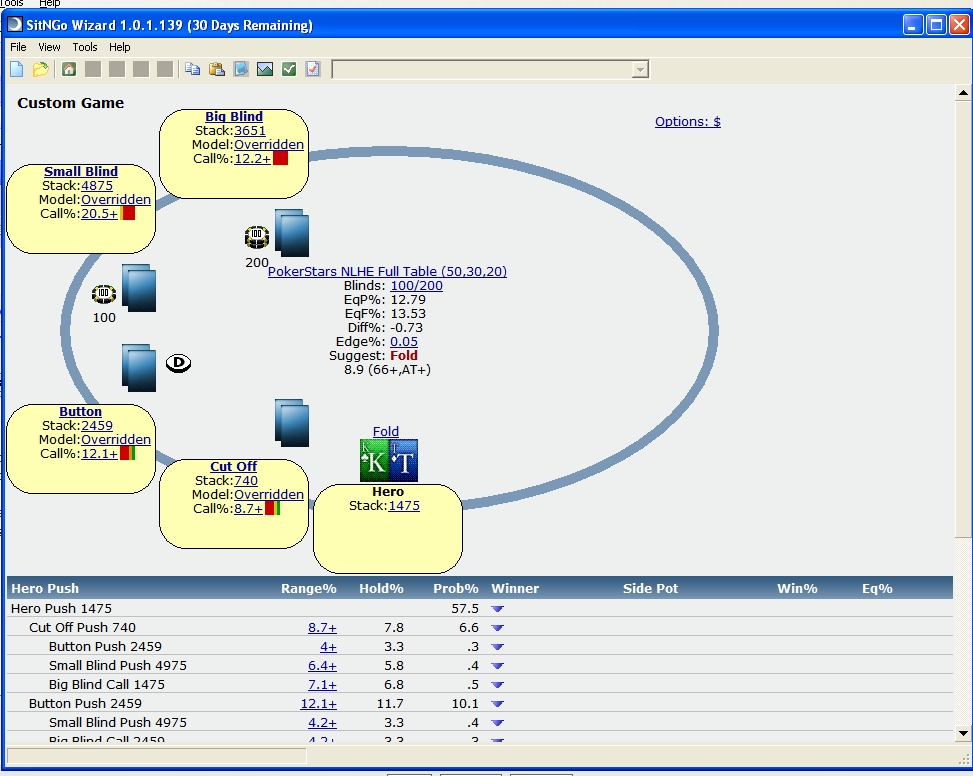The width and height of the screenshot is (973, 776).
Task: Click the Fold link above Hero's cards
Action: point(385,431)
